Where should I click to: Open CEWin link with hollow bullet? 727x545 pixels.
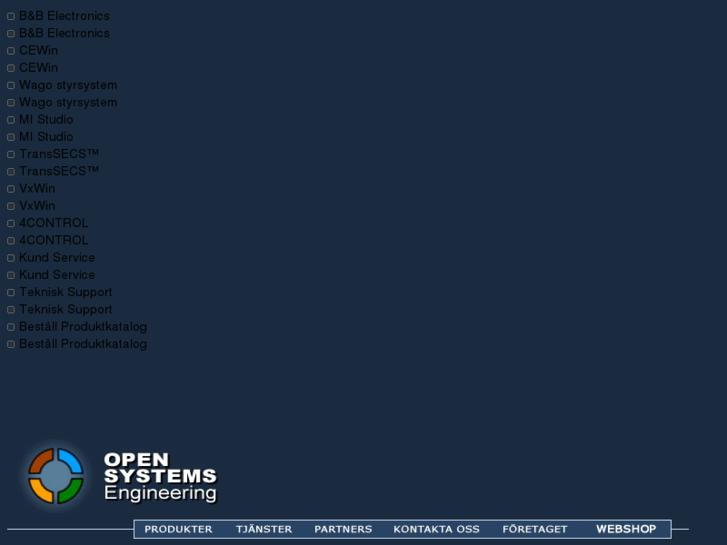38,51
